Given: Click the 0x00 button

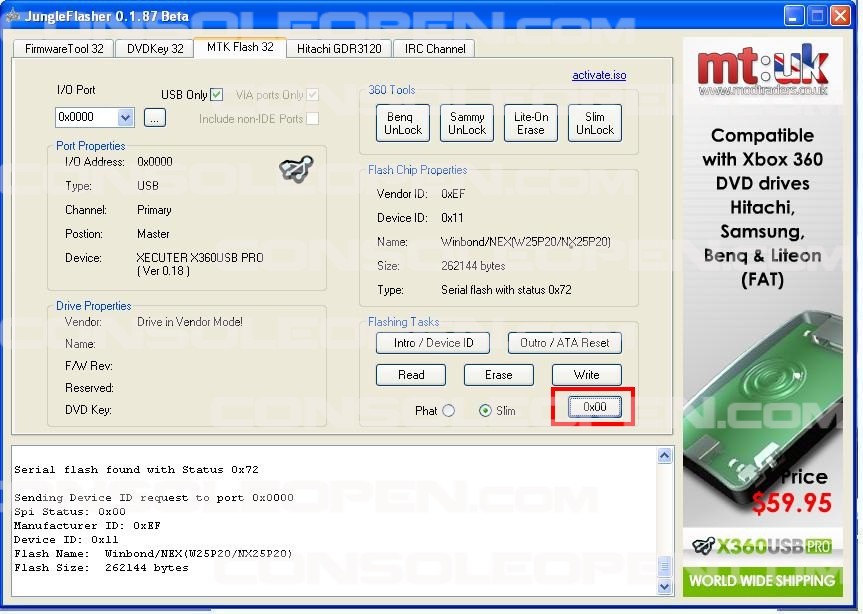Looking at the screenshot, I should pyautogui.click(x=594, y=407).
